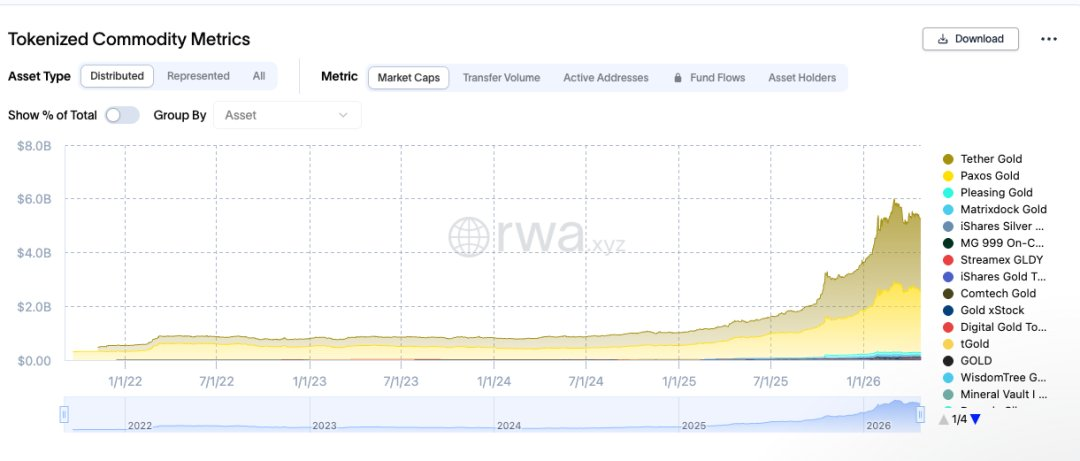Toggle the Show % of Total switch
Screen dimensions: 1080x461
tap(122, 115)
